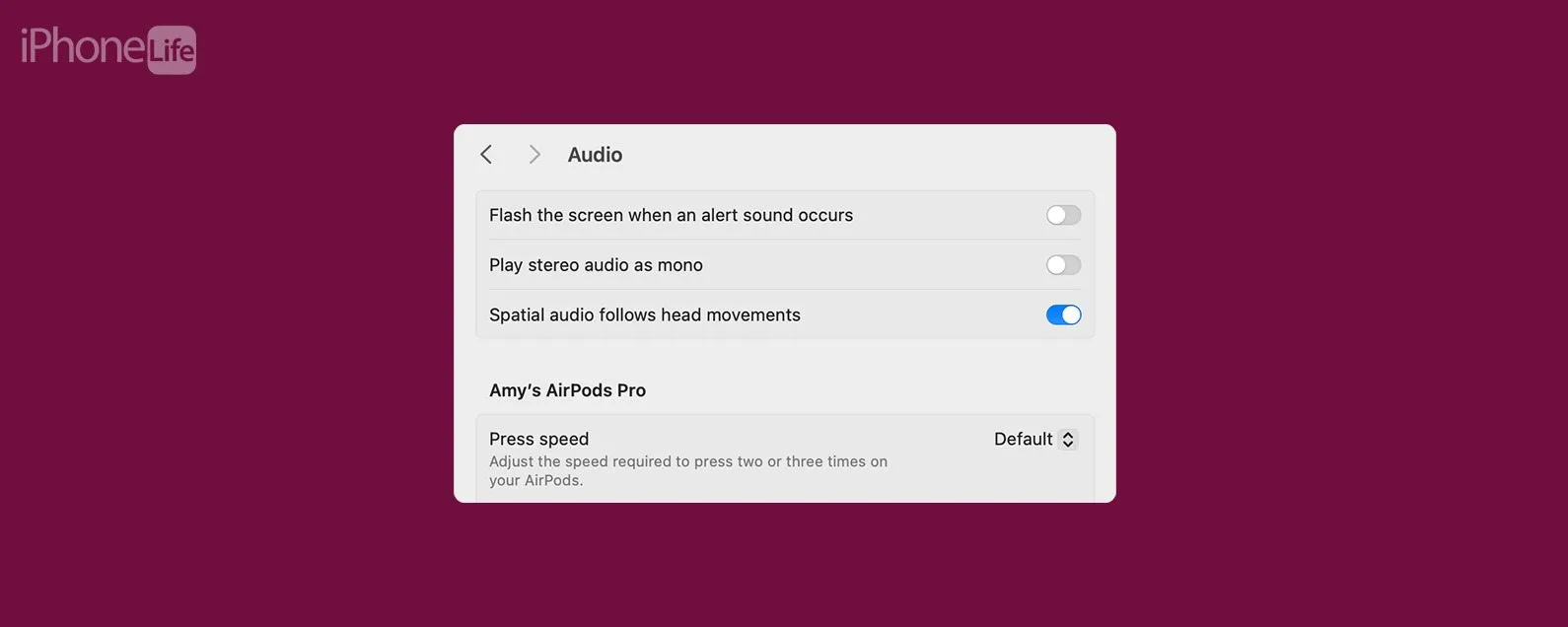The height and width of the screenshot is (627, 1568).
Task: Click the Spatial audio follows head movements label
Action: 645,315
